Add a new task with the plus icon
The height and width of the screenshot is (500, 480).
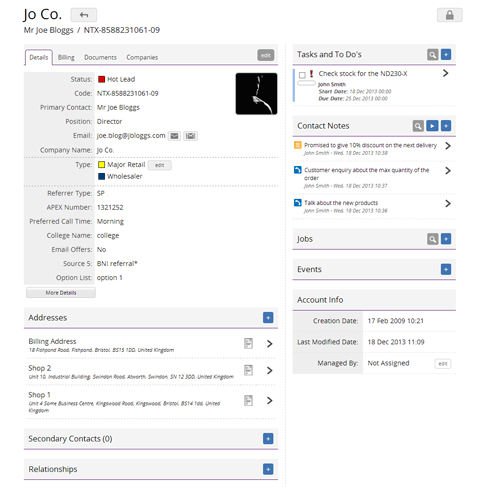pyautogui.click(x=446, y=54)
